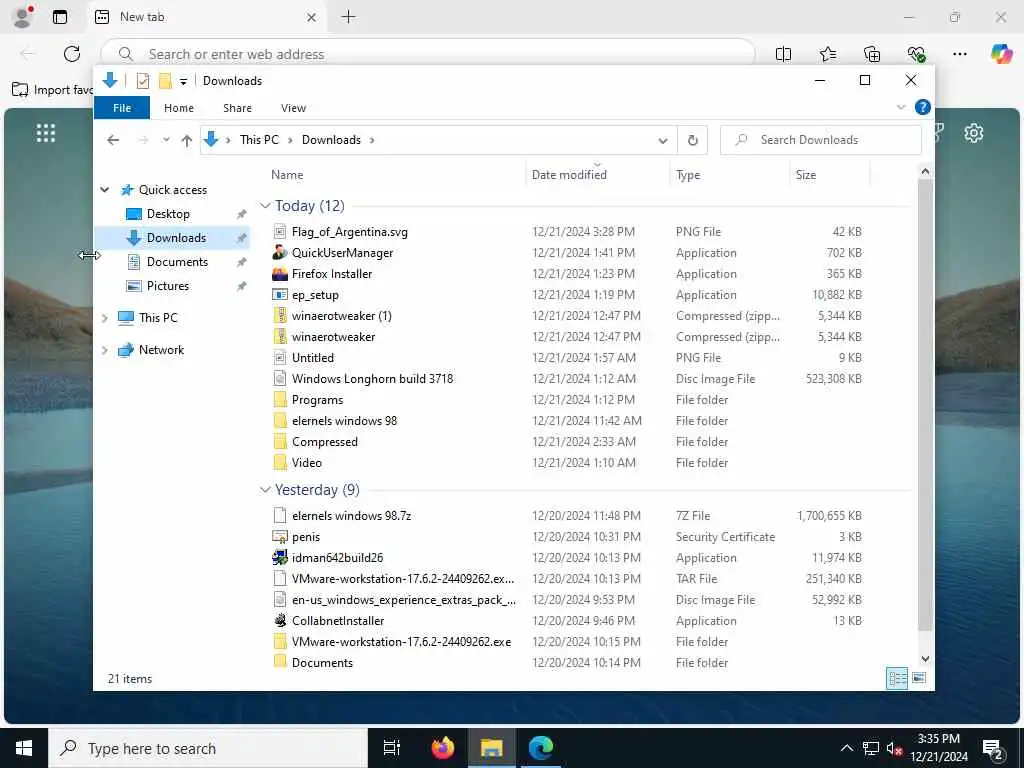The width and height of the screenshot is (1024, 768).
Task: Sort files by the Name column
Action: pyautogui.click(x=287, y=175)
